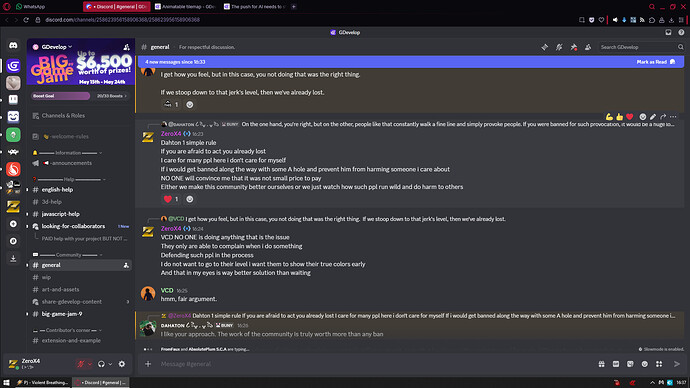React with flexed bicep emoji
Screen dimensions: 690x388
click(x=609, y=117)
